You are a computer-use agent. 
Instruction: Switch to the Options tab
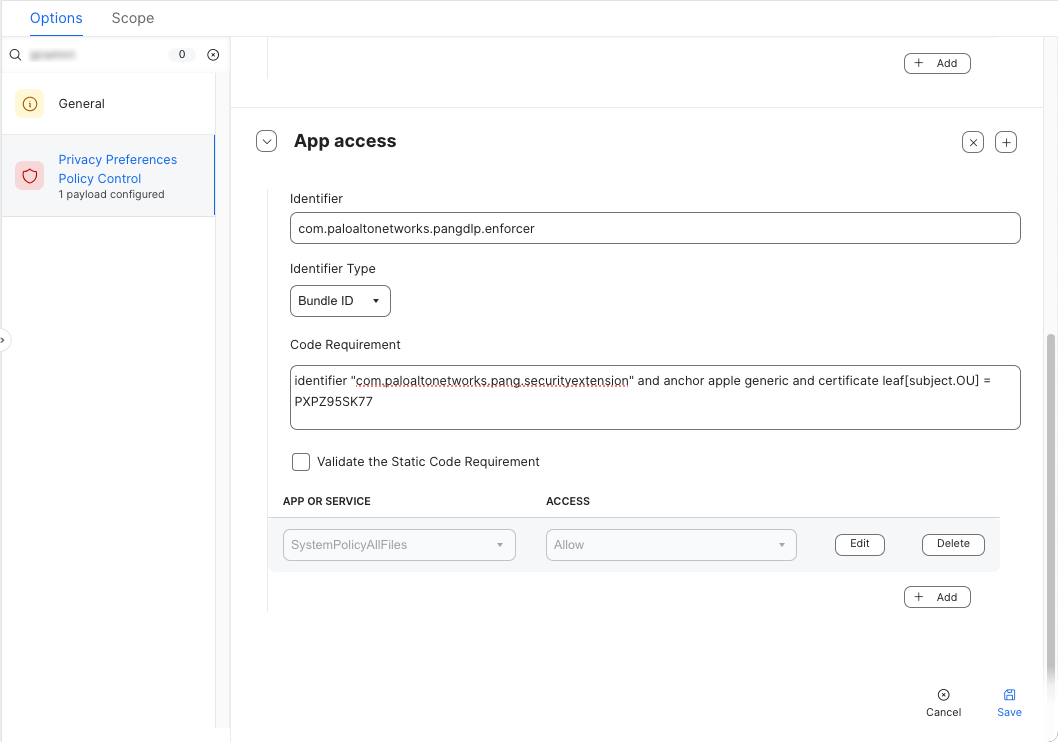click(56, 18)
